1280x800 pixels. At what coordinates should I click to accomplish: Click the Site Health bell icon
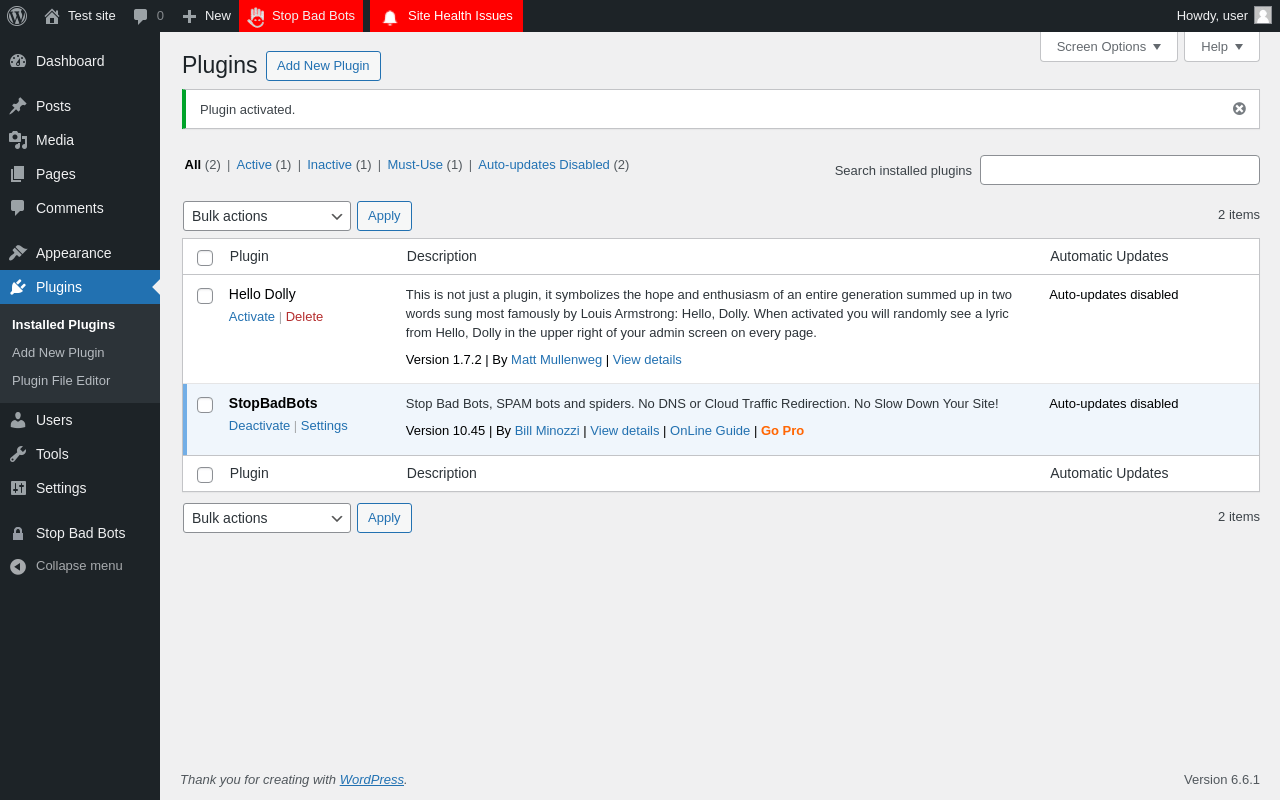click(x=390, y=16)
